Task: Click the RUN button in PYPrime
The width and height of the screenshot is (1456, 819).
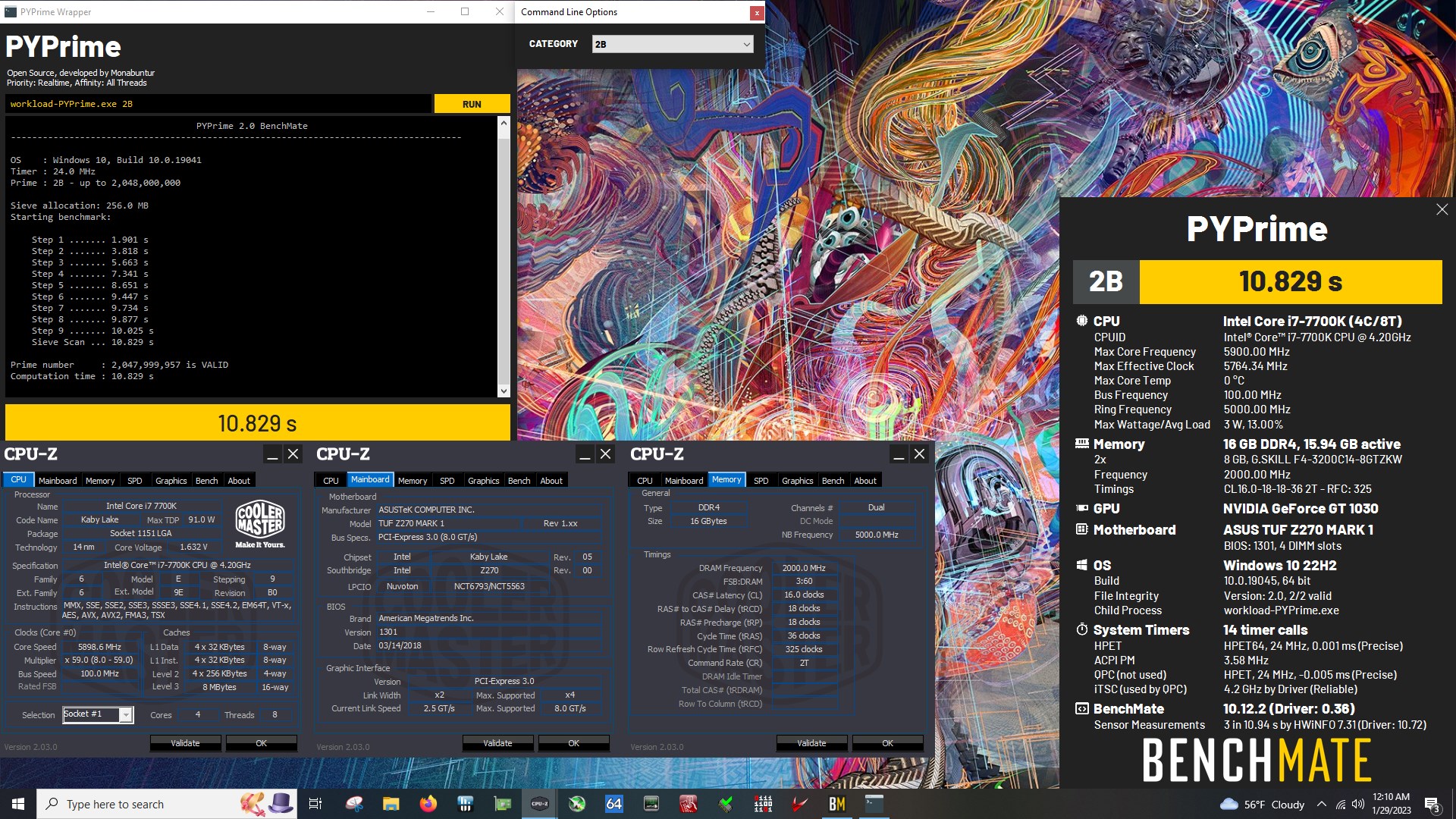Action: [472, 104]
